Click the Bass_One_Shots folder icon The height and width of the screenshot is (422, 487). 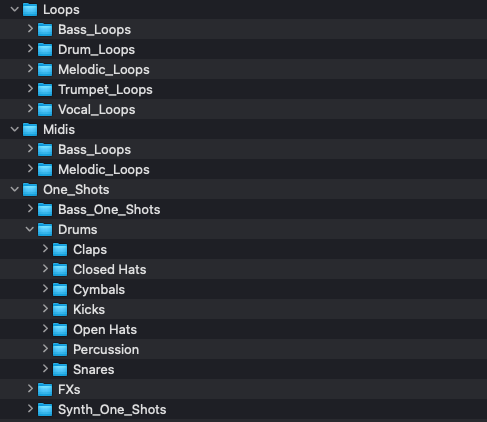click(x=45, y=209)
